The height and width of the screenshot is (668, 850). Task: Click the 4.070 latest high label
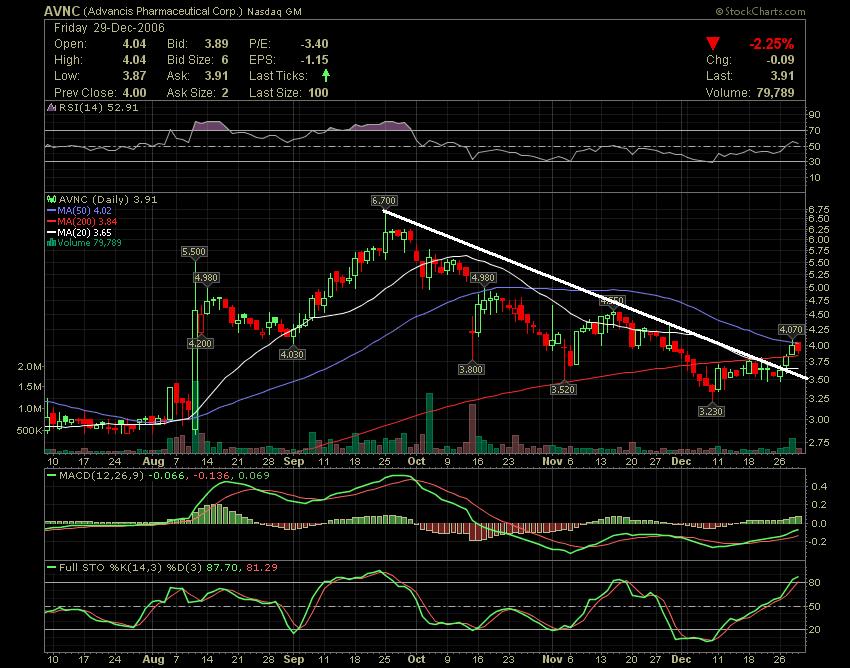(x=790, y=329)
